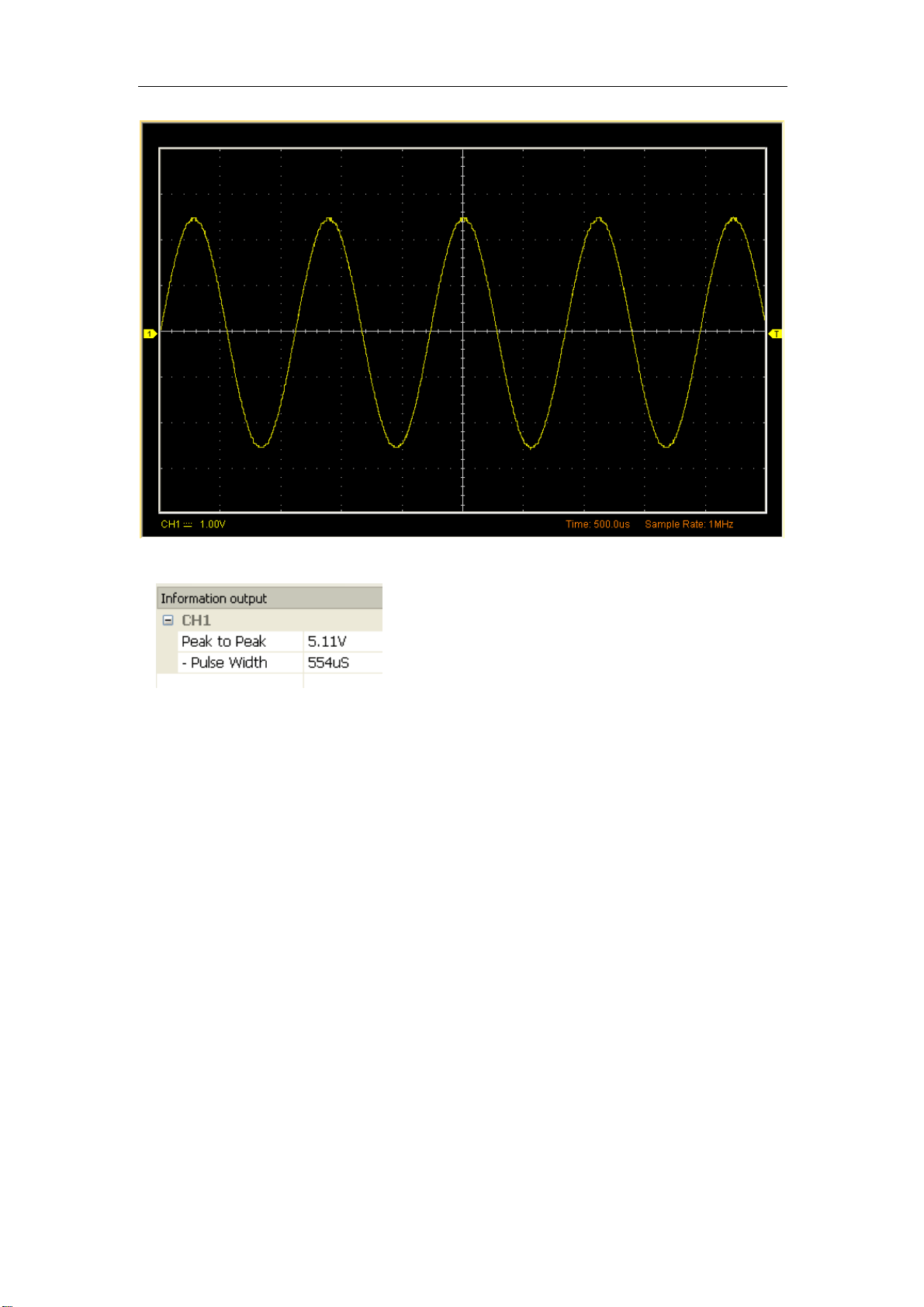The height and width of the screenshot is (1307, 924).
Task: Click the Sample Rate: 1MHz readout
Action: click(689, 524)
